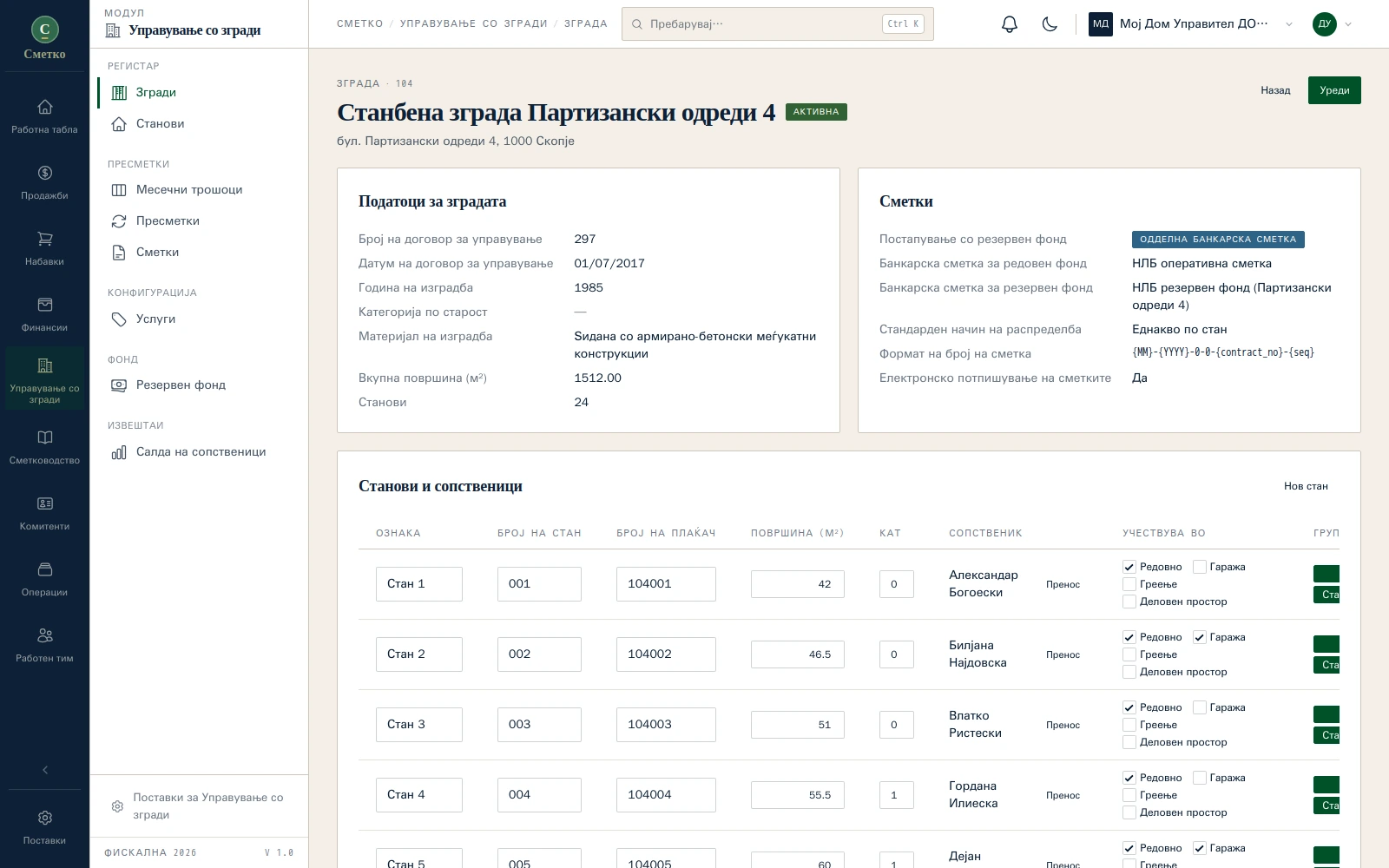Check Деловен простор for Стан 3

[x=1129, y=742]
